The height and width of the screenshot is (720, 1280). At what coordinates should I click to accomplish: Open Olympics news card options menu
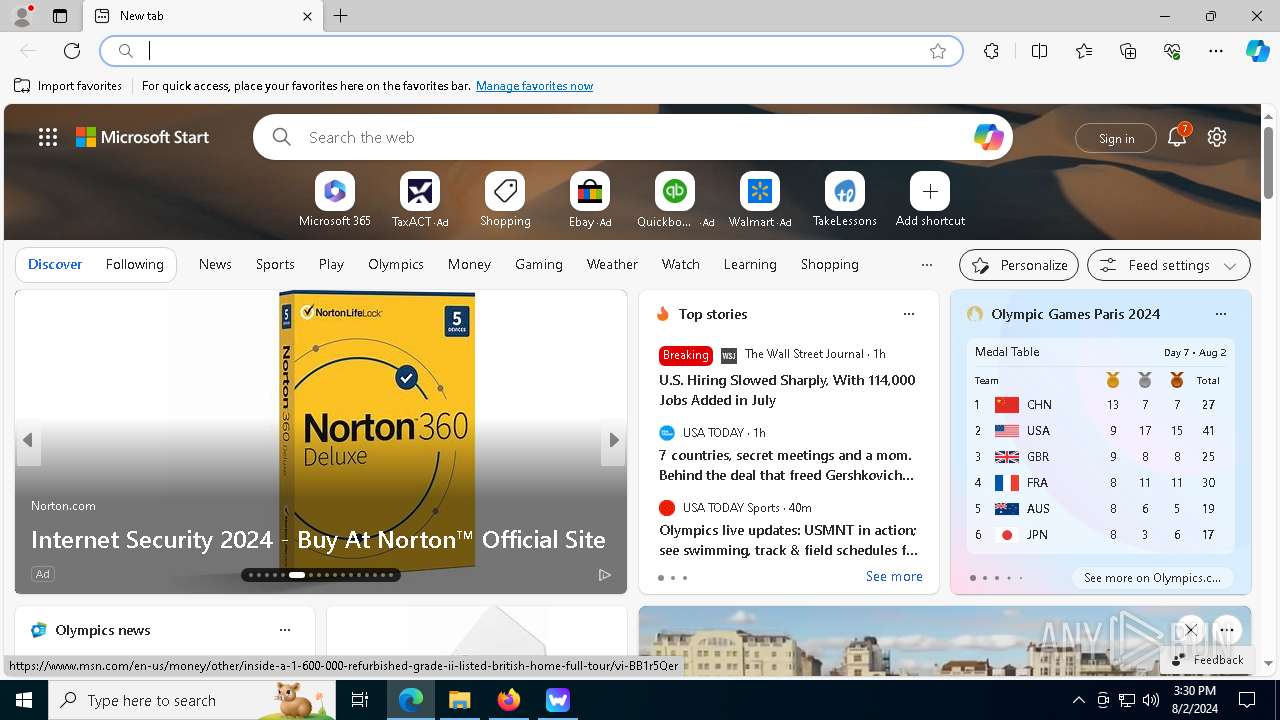click(x=285, y=630)
